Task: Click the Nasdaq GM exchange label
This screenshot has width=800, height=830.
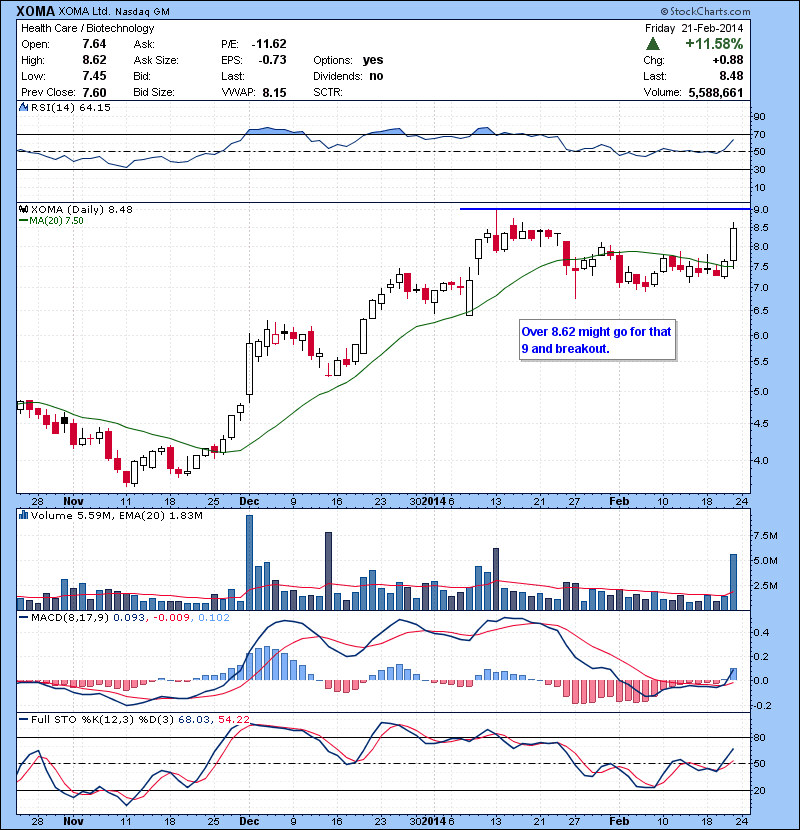Action: click(x=140, y=12)
